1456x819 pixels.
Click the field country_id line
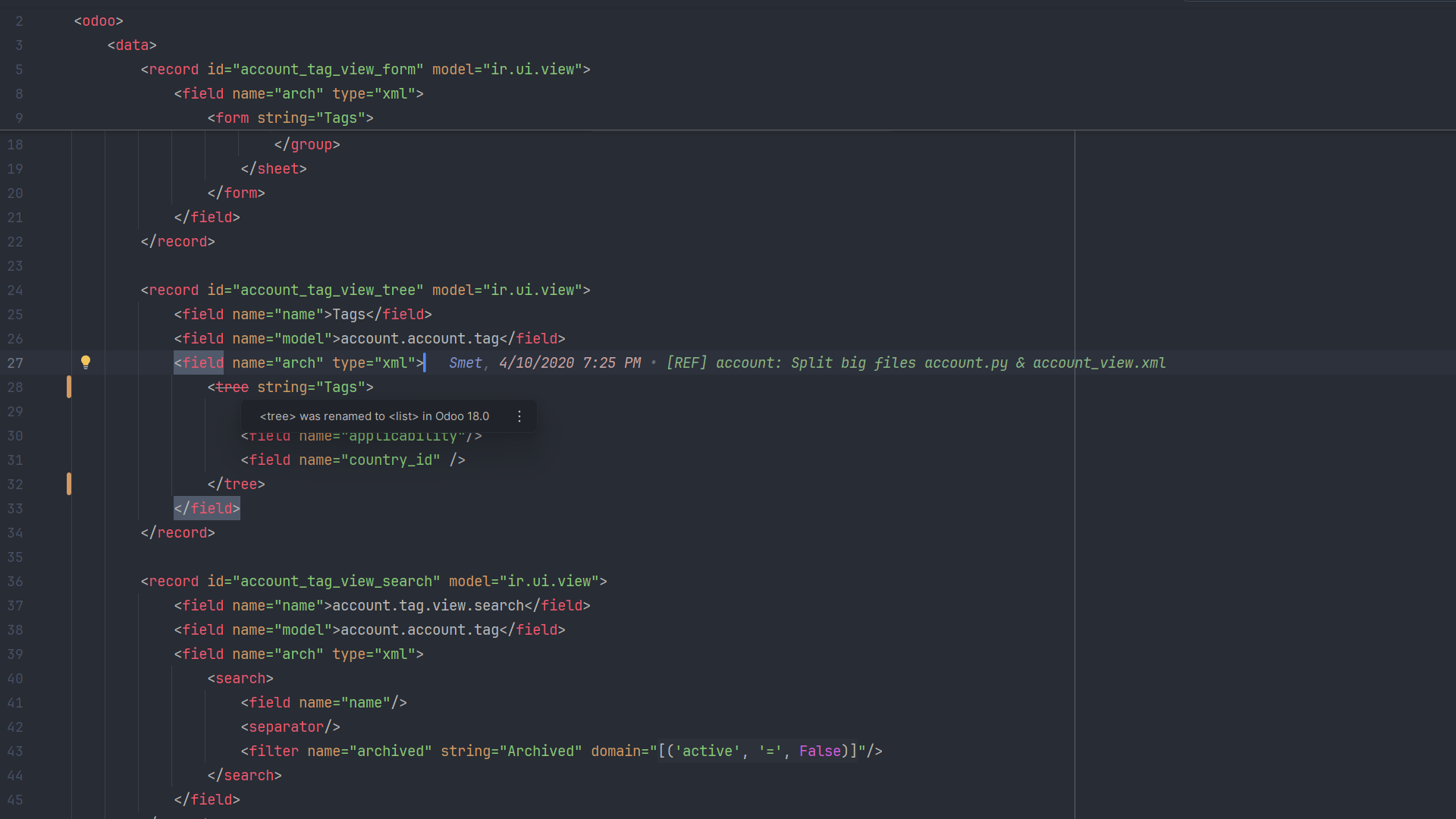coord(353,460)
